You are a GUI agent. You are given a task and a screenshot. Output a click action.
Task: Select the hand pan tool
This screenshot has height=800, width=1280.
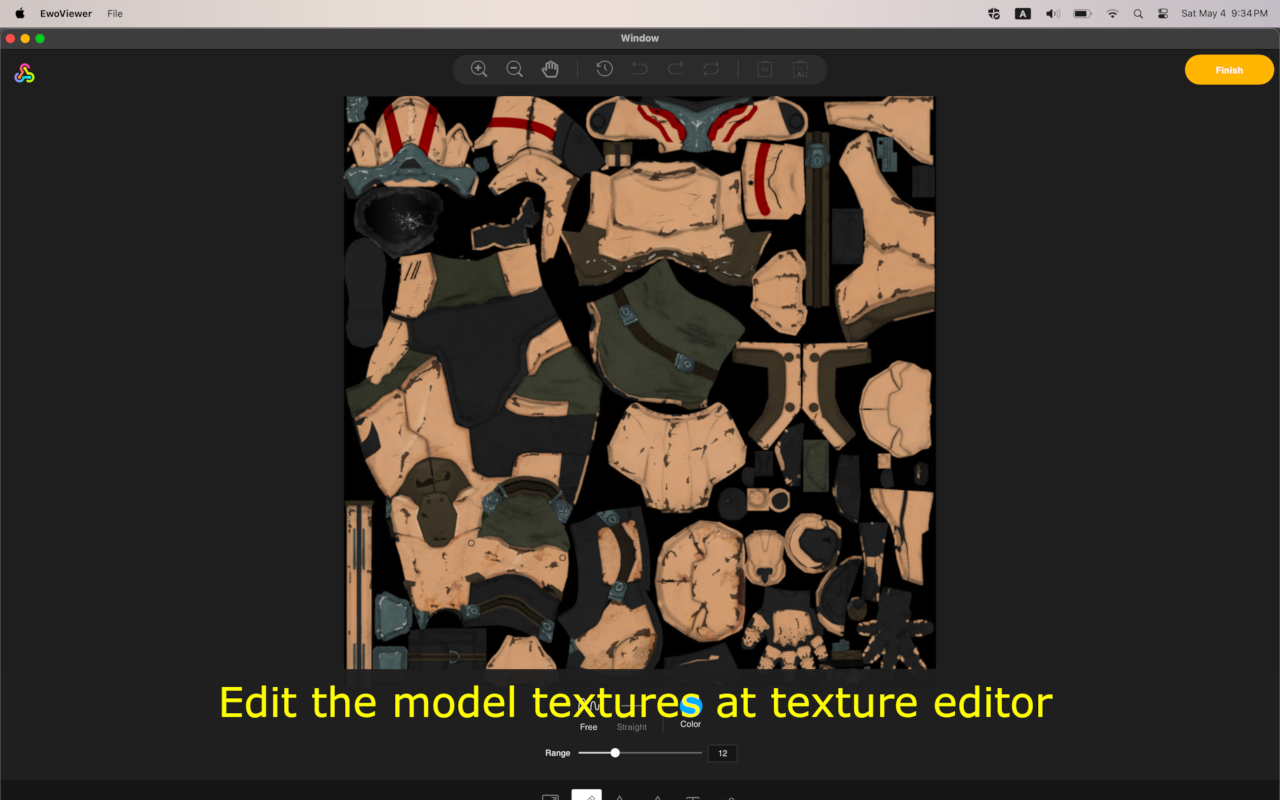[550, 69]
